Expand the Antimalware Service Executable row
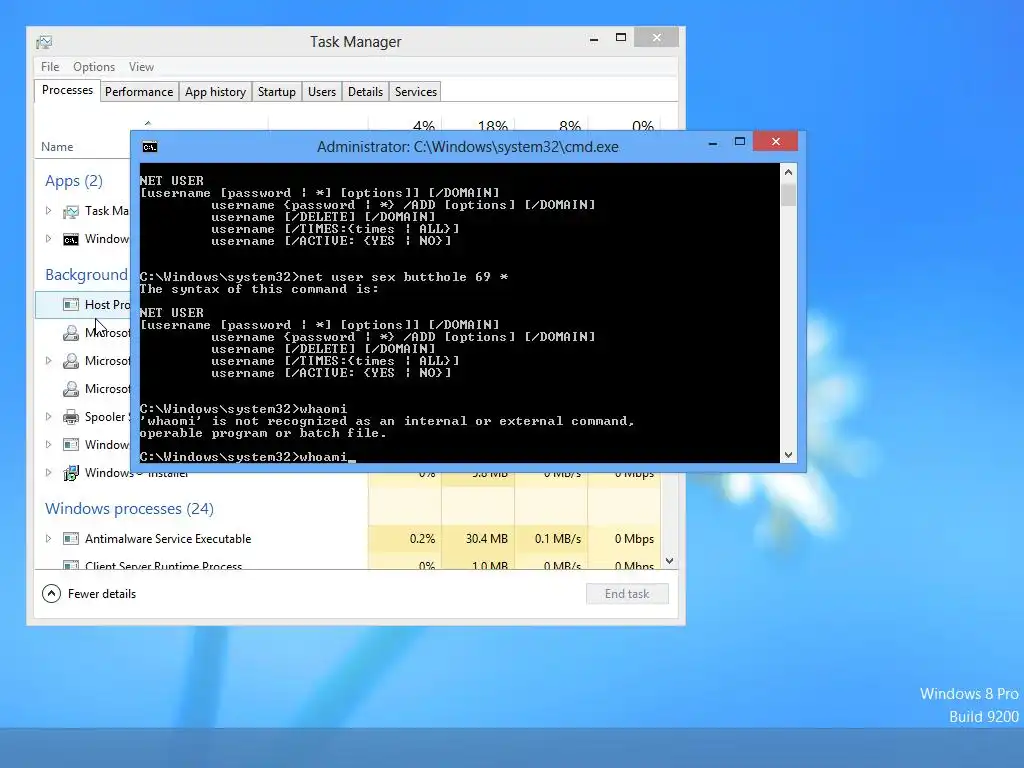 [48, 538]
